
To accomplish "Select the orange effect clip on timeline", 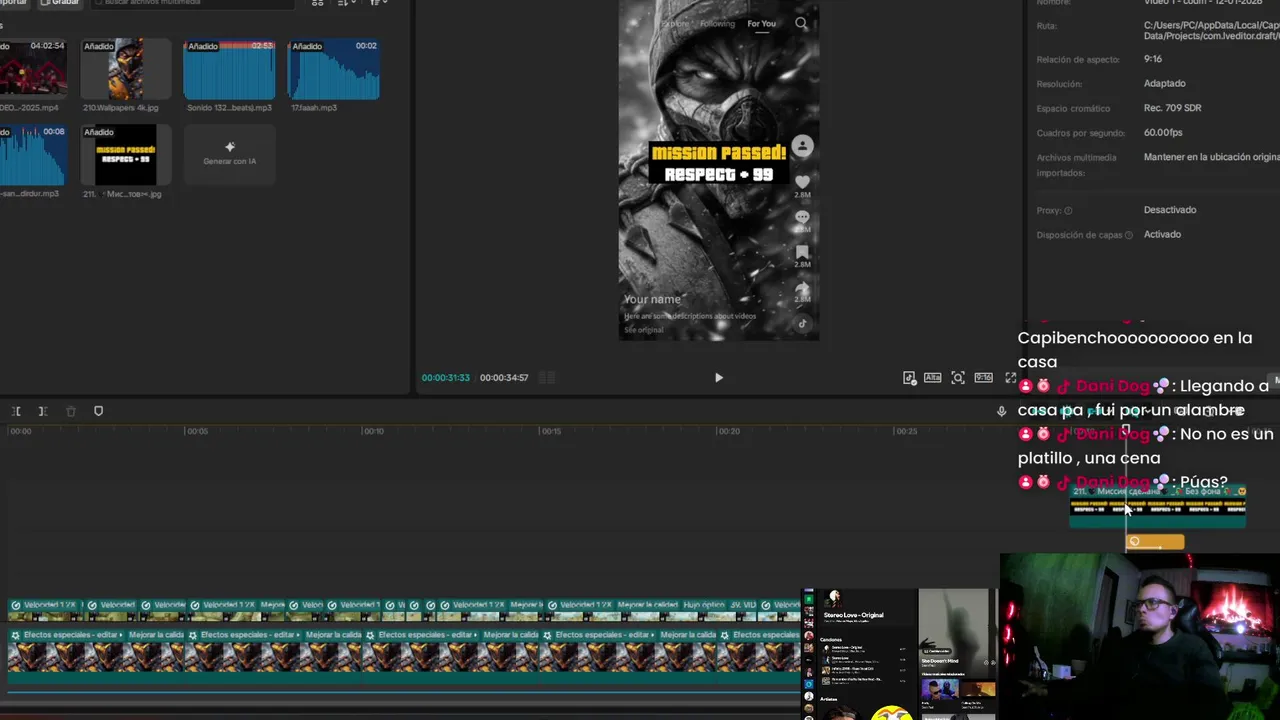I will (x=1156, y=542).
